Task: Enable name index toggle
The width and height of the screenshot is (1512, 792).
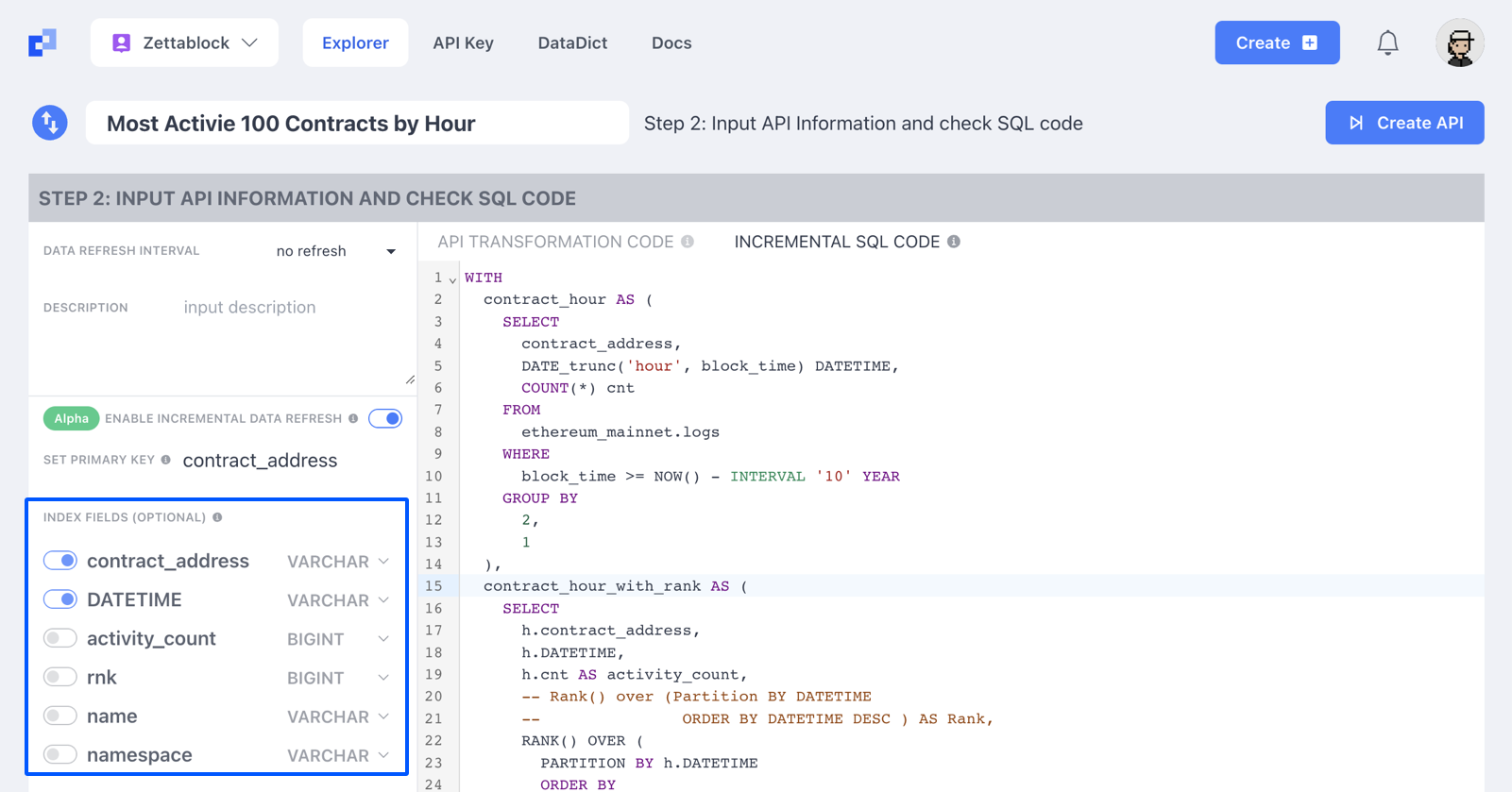Action: coord(60,716)
